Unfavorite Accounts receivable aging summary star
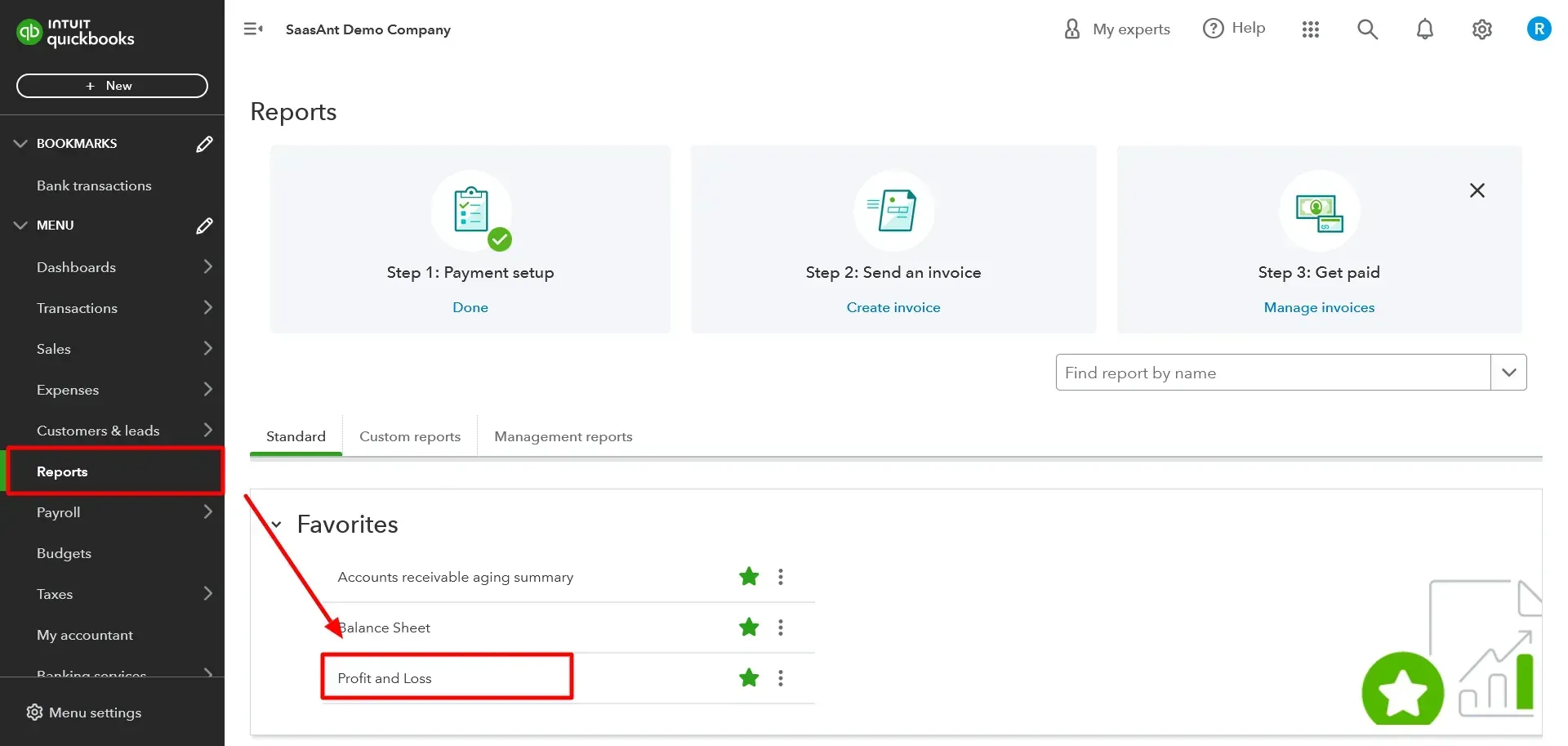The height and width of the screenshot is (746, 1568). coord(749,577)
